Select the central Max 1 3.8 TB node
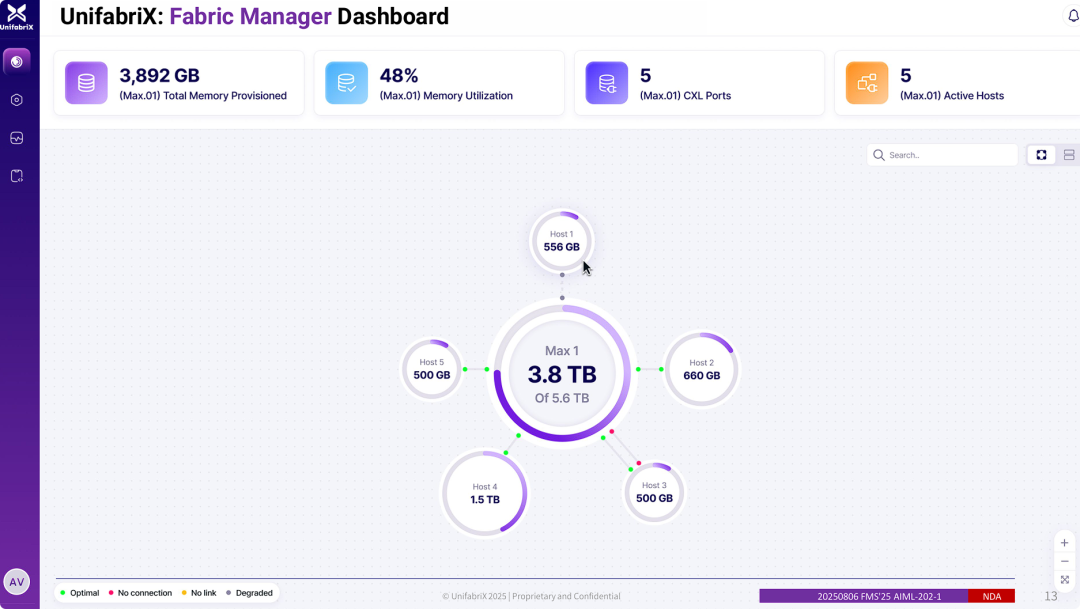The height and width of the screenshot is (609, 1080). [x=562, y=373]
